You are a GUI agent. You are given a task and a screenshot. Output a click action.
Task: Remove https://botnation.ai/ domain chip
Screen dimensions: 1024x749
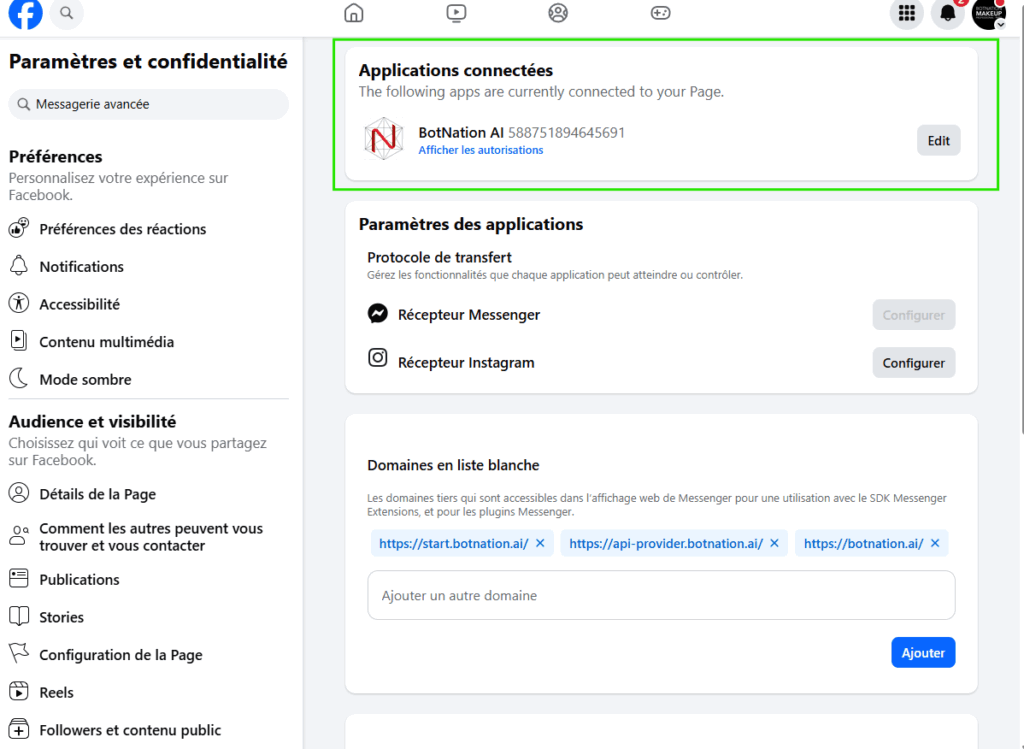[x=935, y=543]
